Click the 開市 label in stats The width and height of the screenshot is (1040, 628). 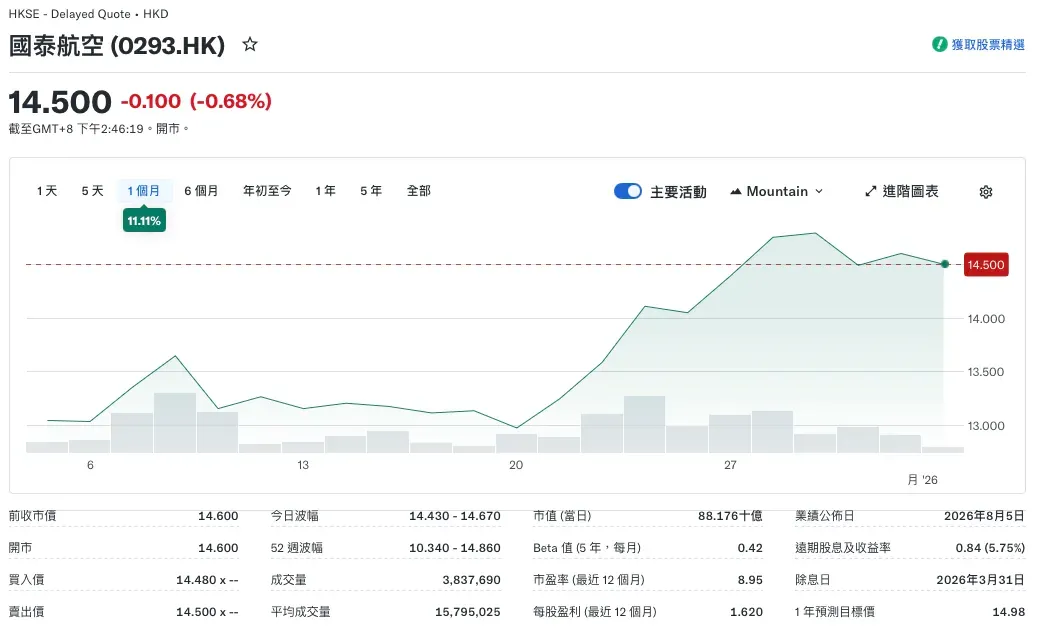tap(20, 548)
